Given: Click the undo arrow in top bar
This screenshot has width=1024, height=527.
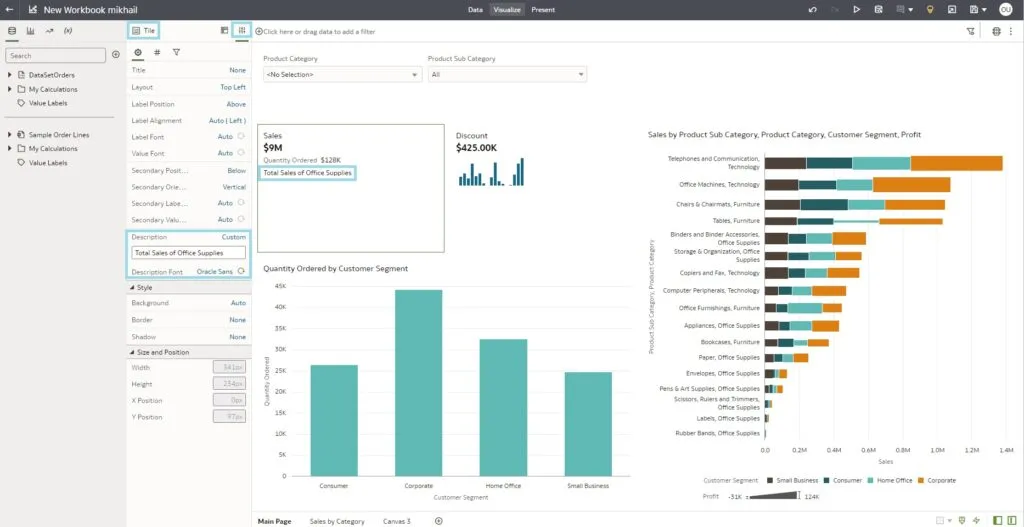Looking at the screenshot, I should click(812, 9).
